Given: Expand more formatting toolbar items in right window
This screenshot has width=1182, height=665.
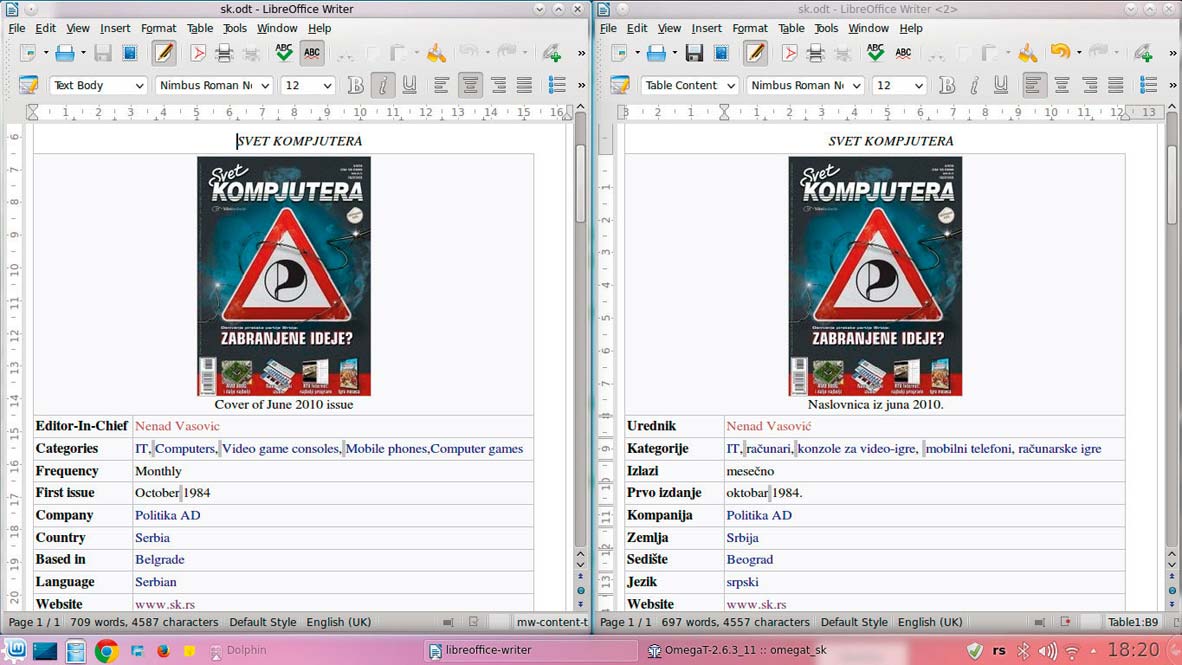Looking at the screenshot, I should point(1172,85).
